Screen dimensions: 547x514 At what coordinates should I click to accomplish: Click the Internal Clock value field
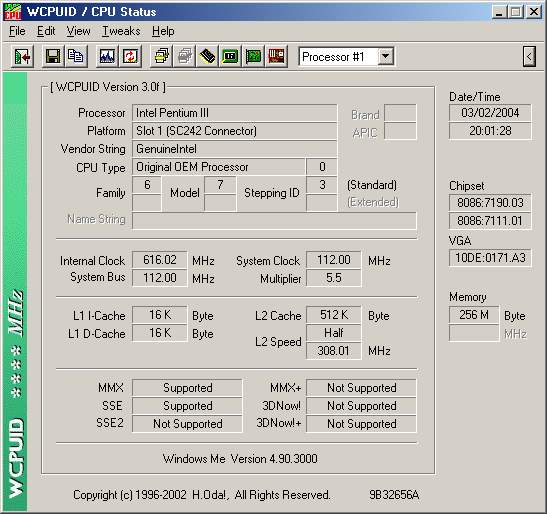pos(160,260)
